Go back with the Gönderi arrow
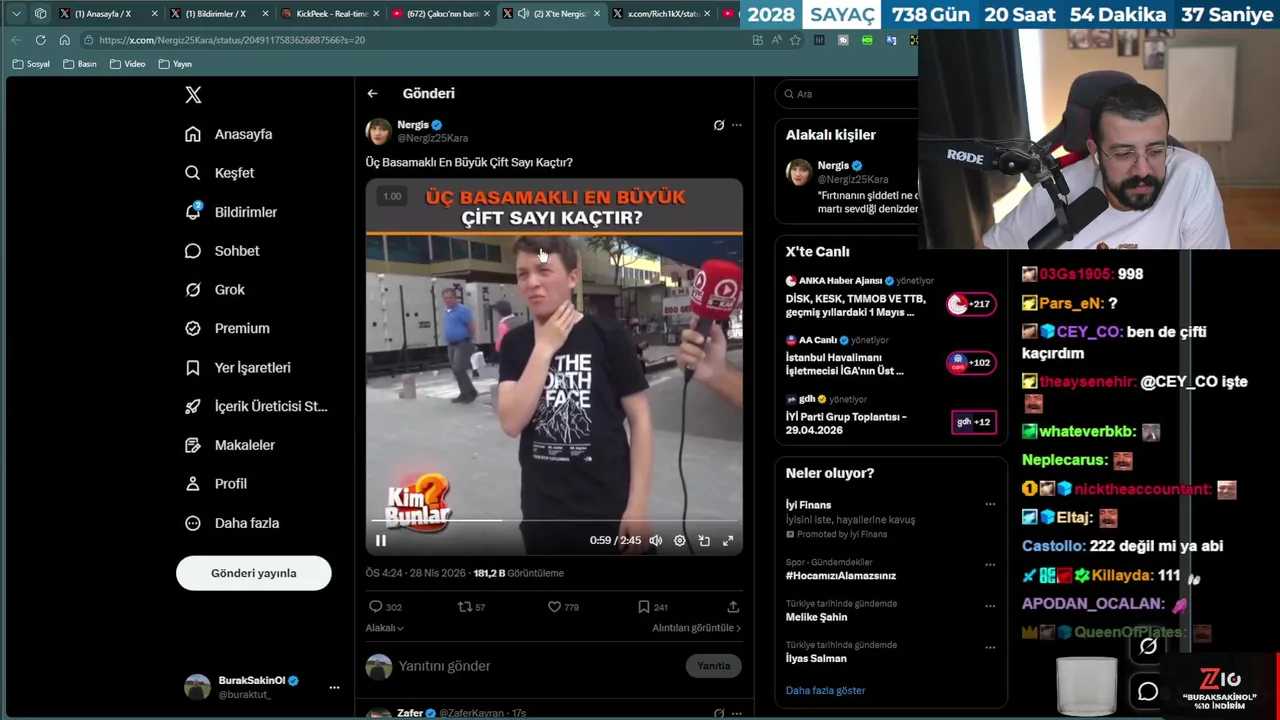 [372, 93]
